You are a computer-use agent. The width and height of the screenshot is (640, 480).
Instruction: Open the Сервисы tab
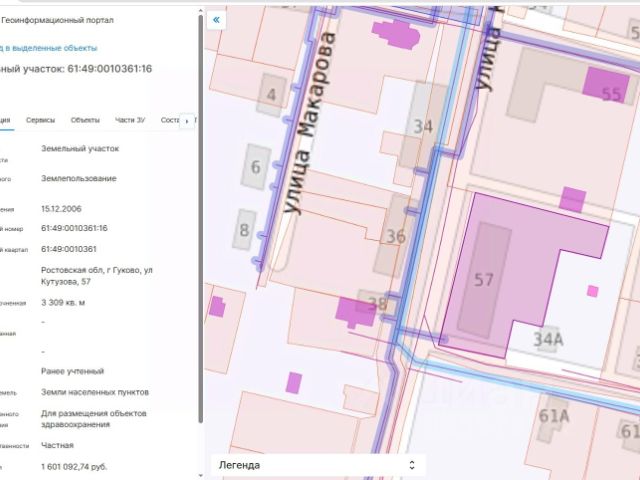[x=40, y=120]
